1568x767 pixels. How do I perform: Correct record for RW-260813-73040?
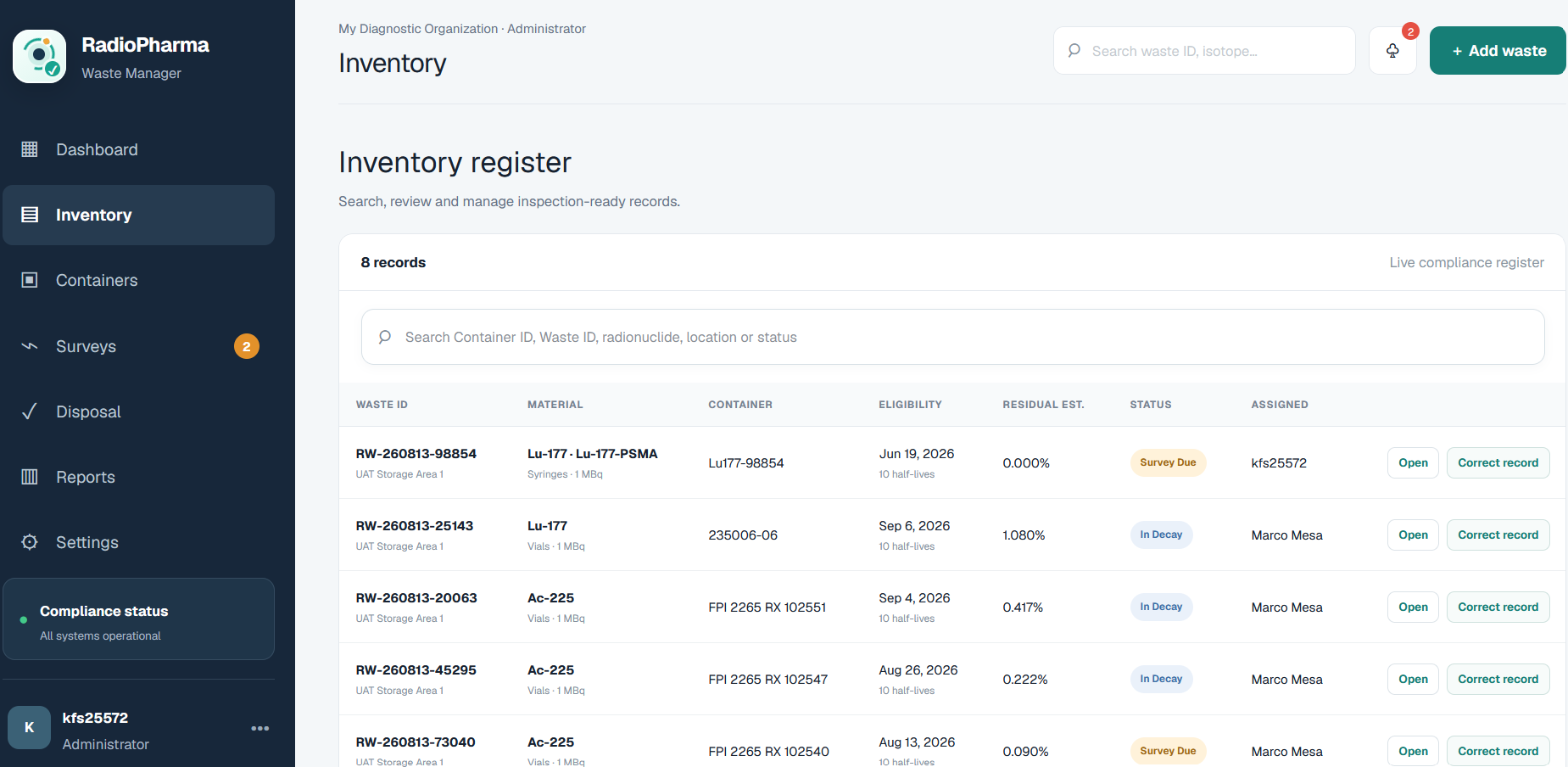1498,751
